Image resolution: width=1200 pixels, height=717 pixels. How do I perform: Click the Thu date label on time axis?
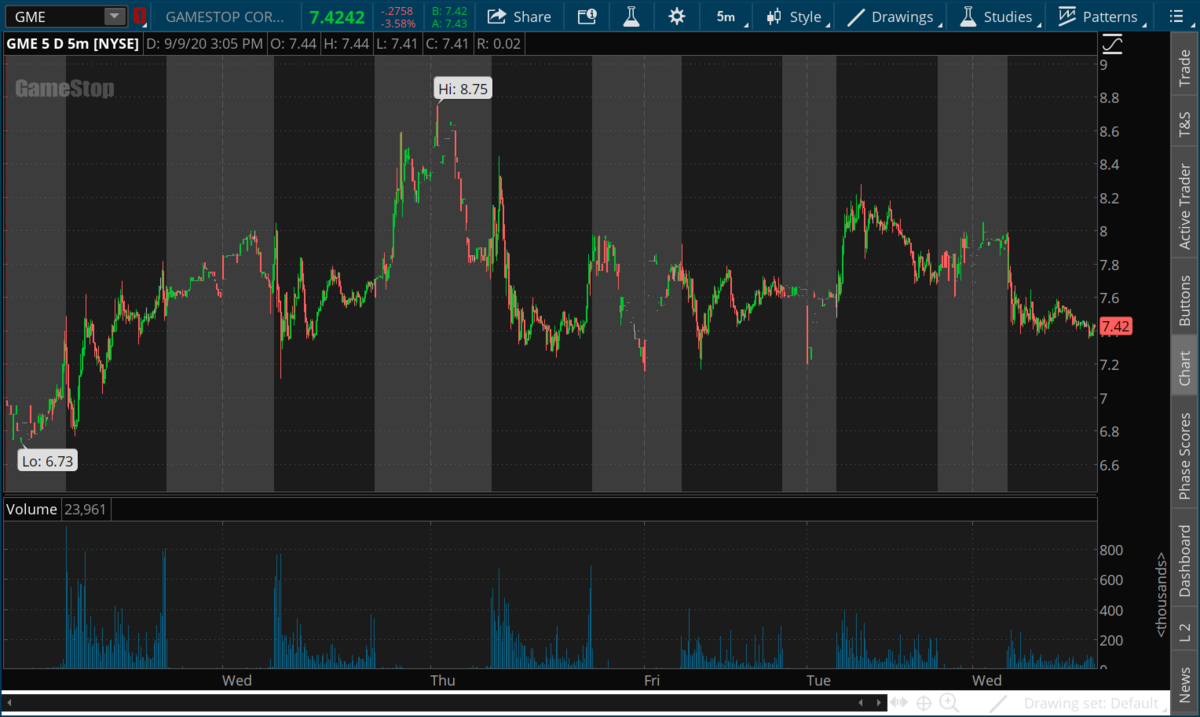coord(442,681)
